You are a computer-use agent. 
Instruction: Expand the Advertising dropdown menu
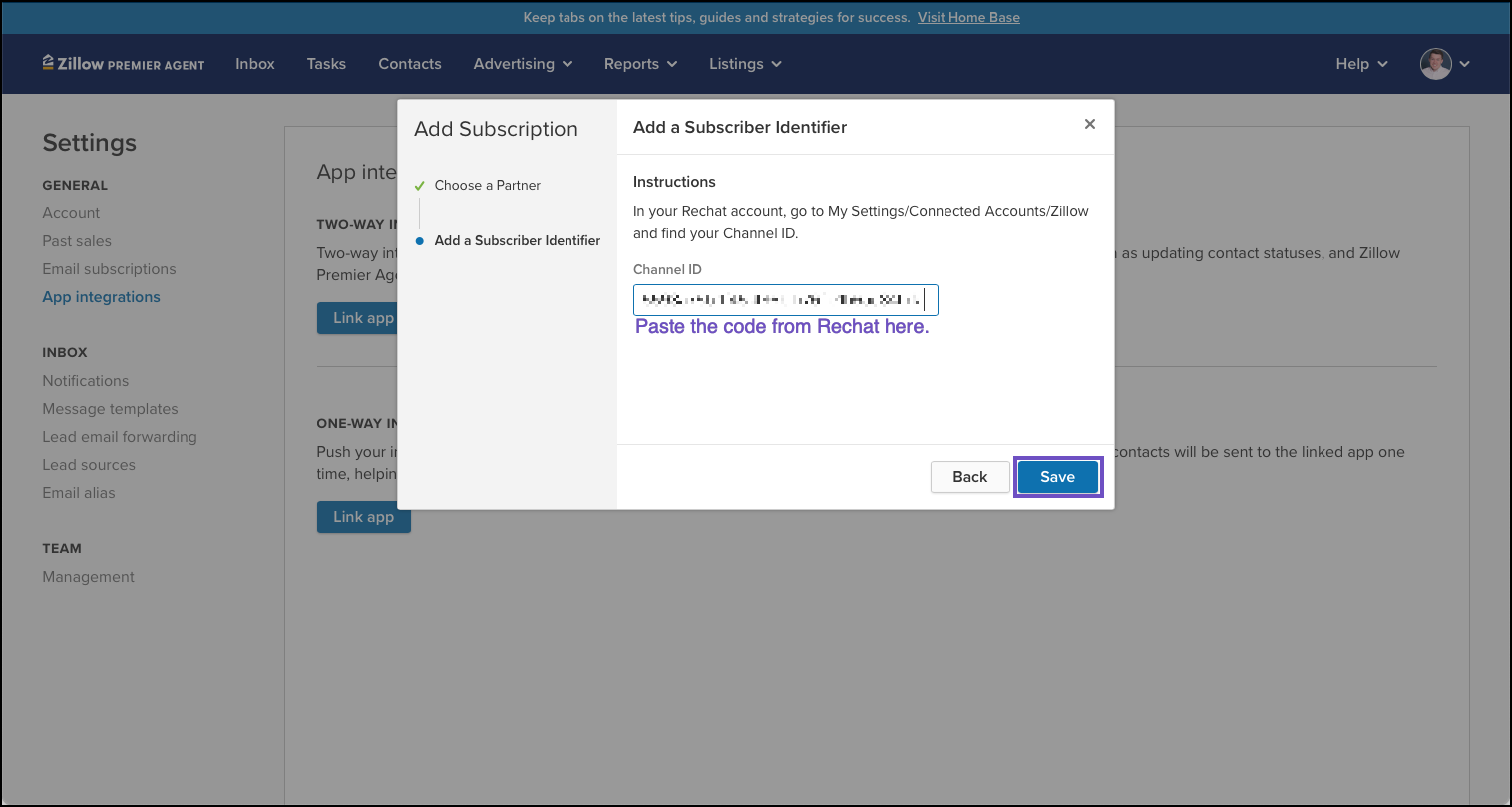(x=523, y=64)
